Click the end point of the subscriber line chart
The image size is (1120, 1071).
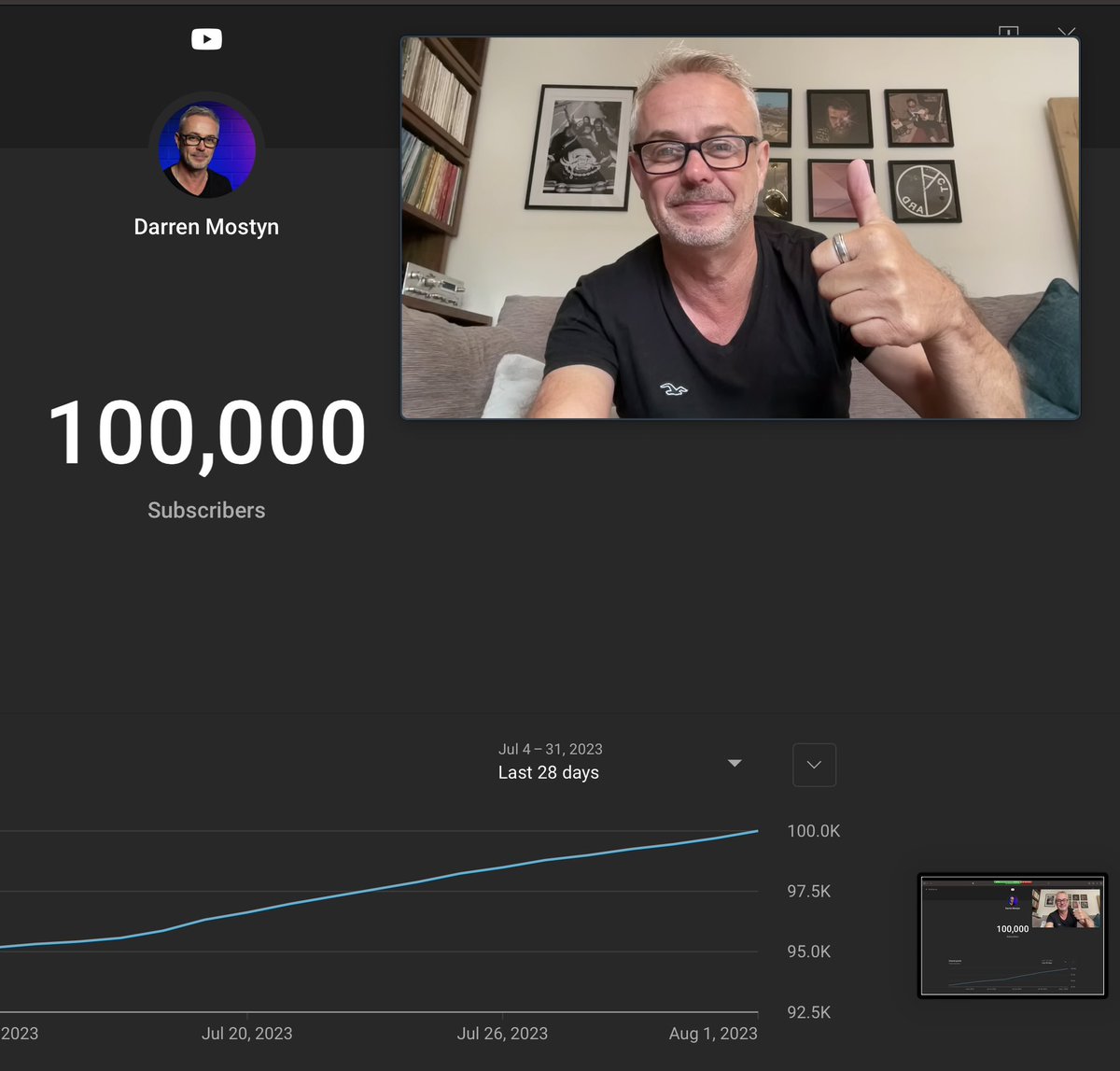[x=757, y=830]
